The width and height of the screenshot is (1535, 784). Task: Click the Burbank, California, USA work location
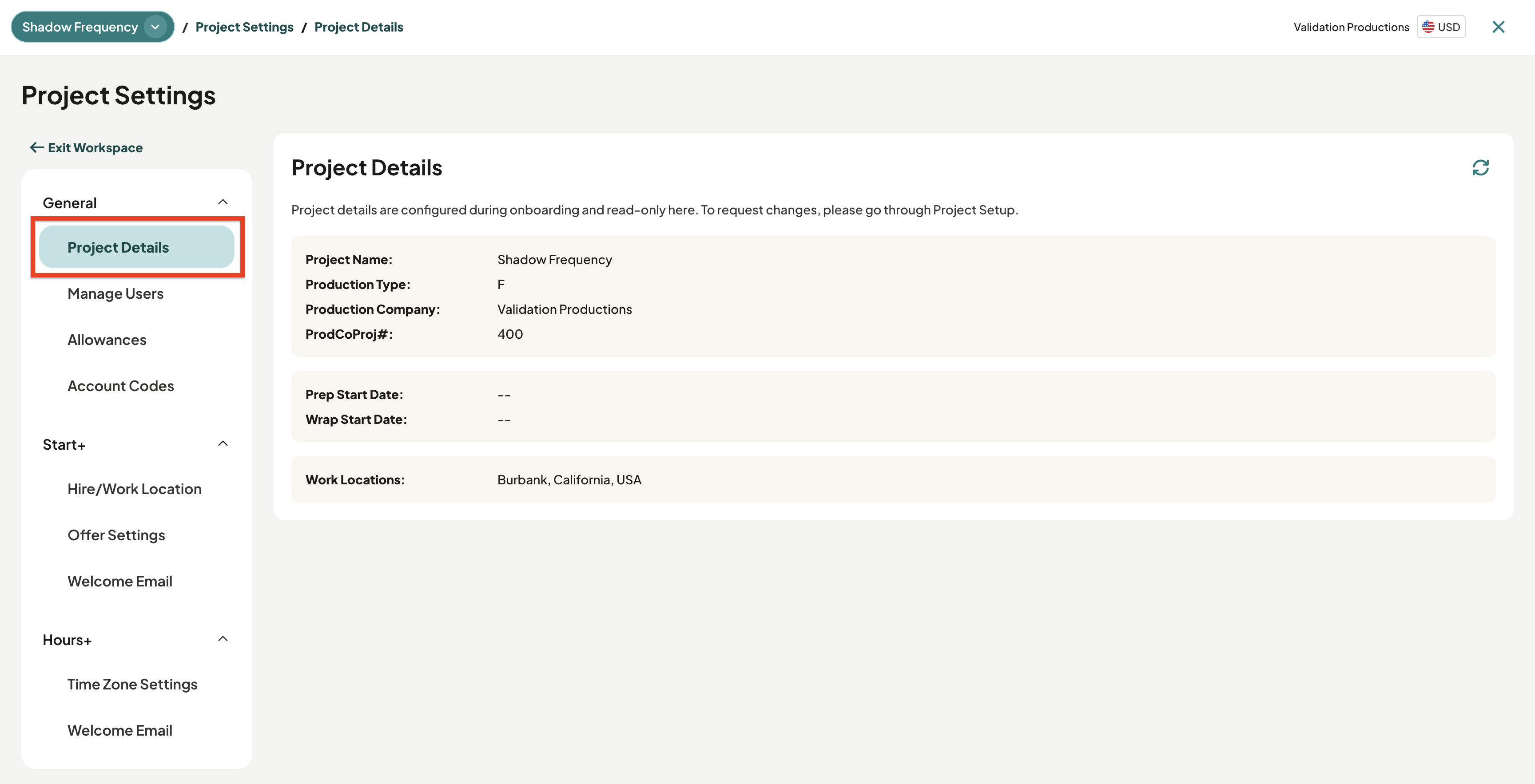click(569, 479)
